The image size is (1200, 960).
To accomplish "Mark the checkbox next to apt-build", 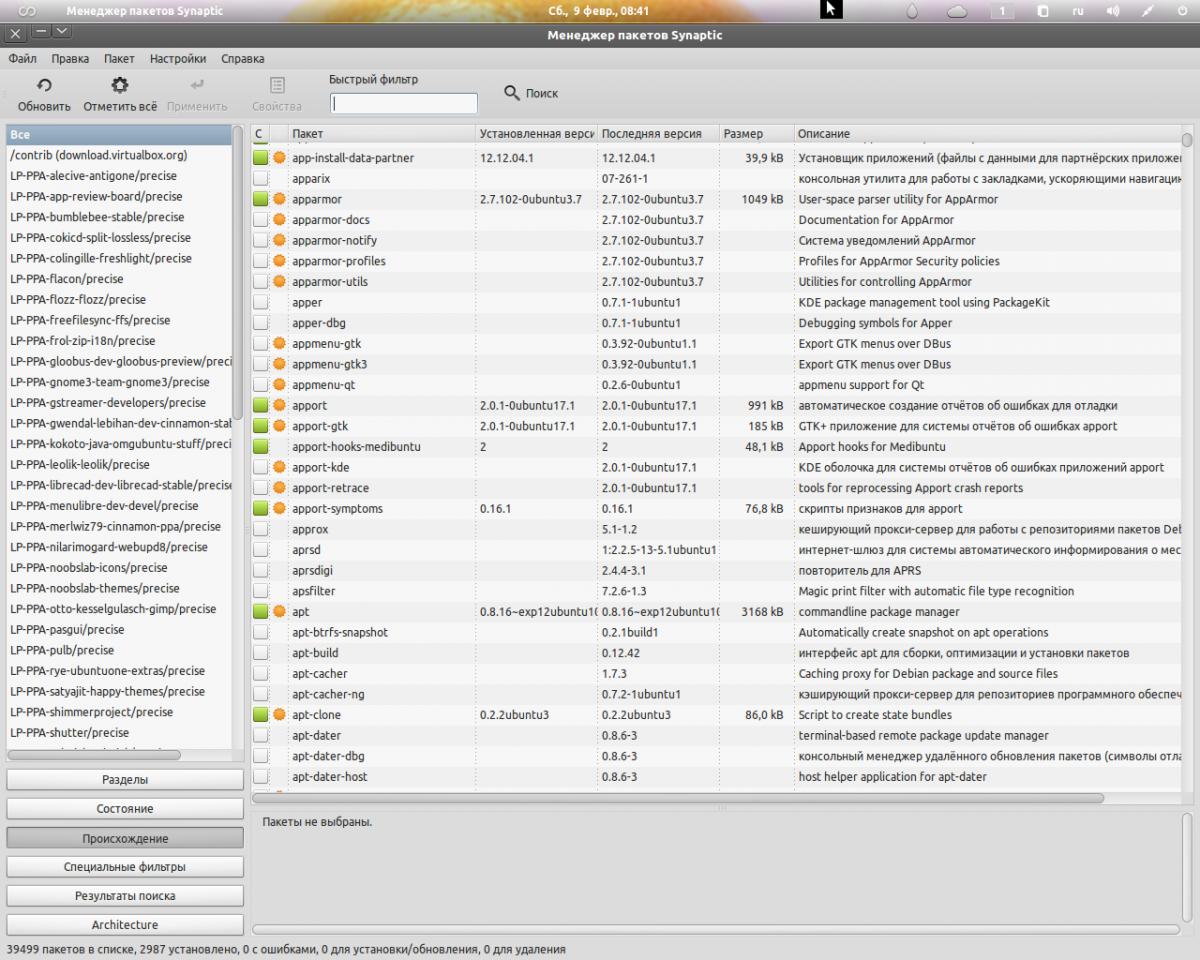I will point(261,653).
